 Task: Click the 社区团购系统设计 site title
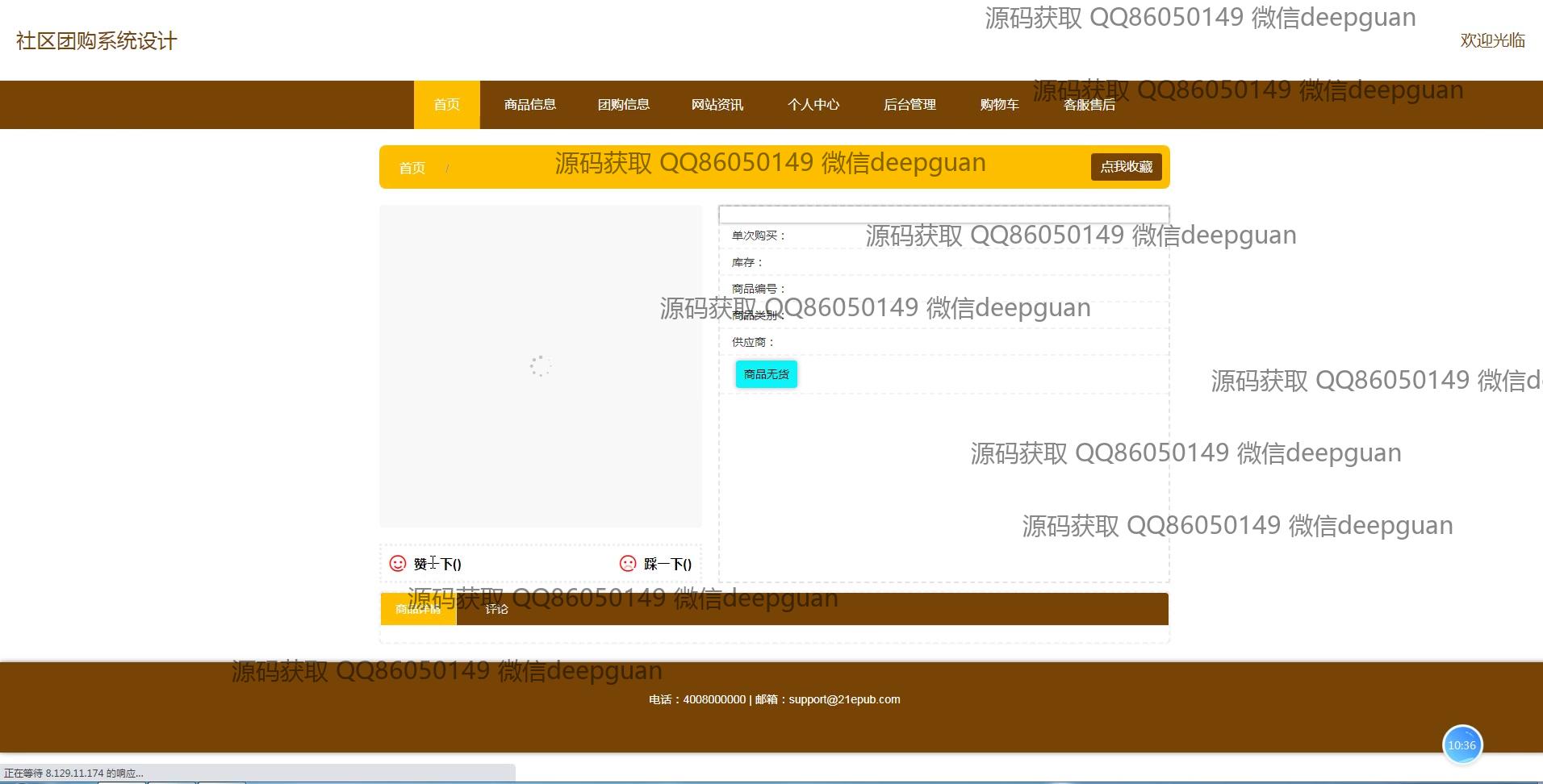tap(97, 41)
